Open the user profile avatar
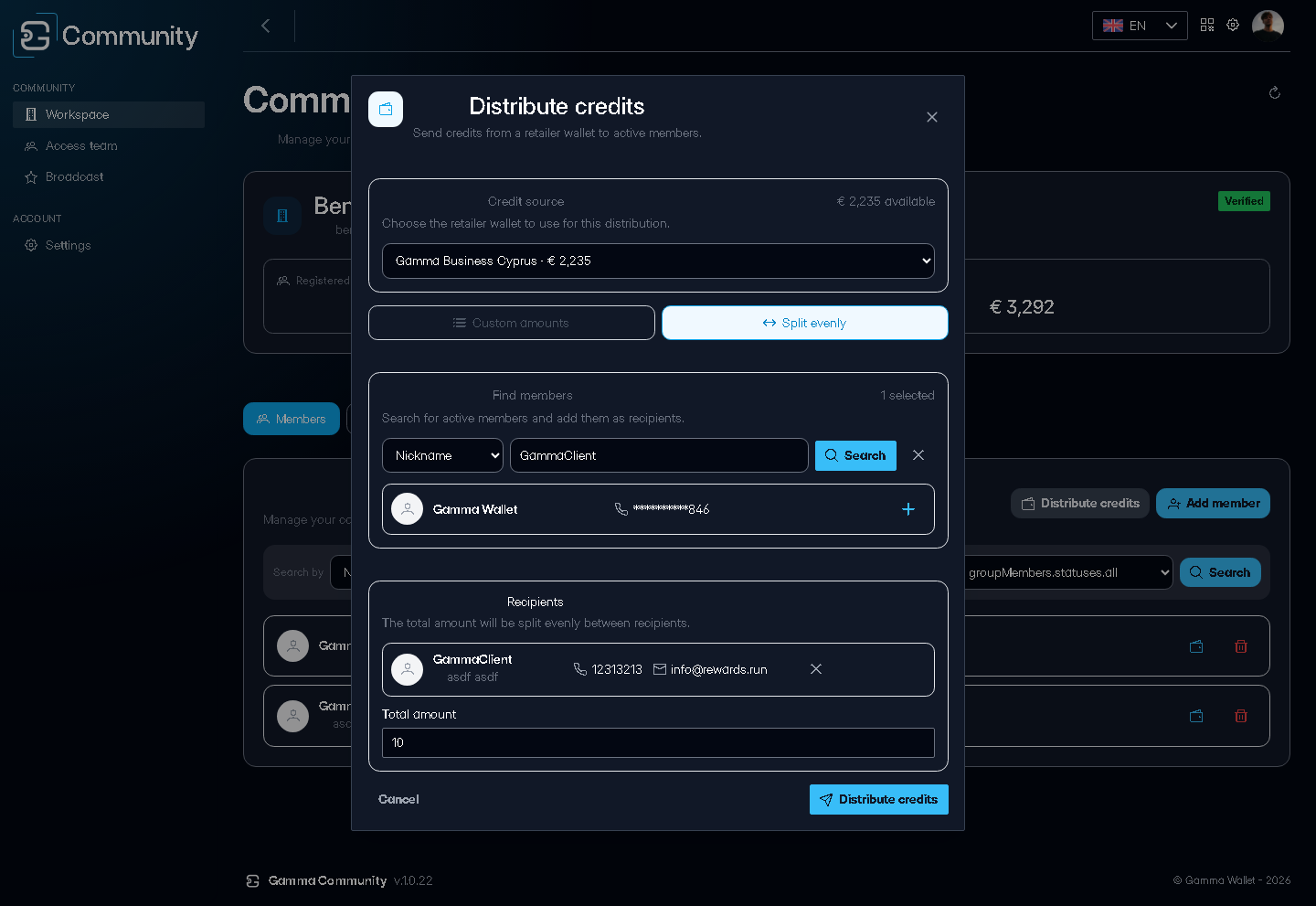 1268,26
